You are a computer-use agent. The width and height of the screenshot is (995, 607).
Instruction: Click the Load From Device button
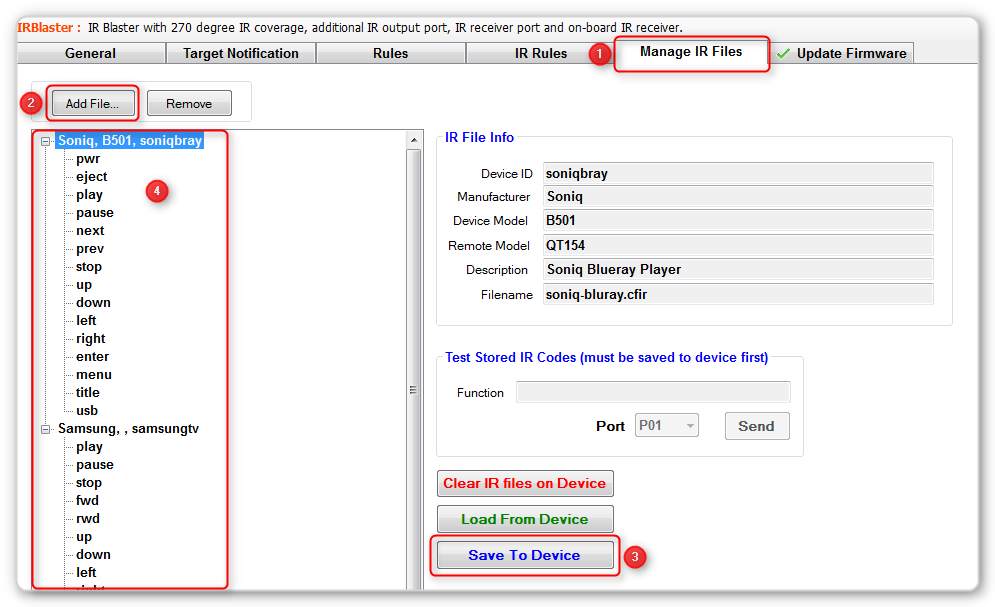[x=524, y=519]
